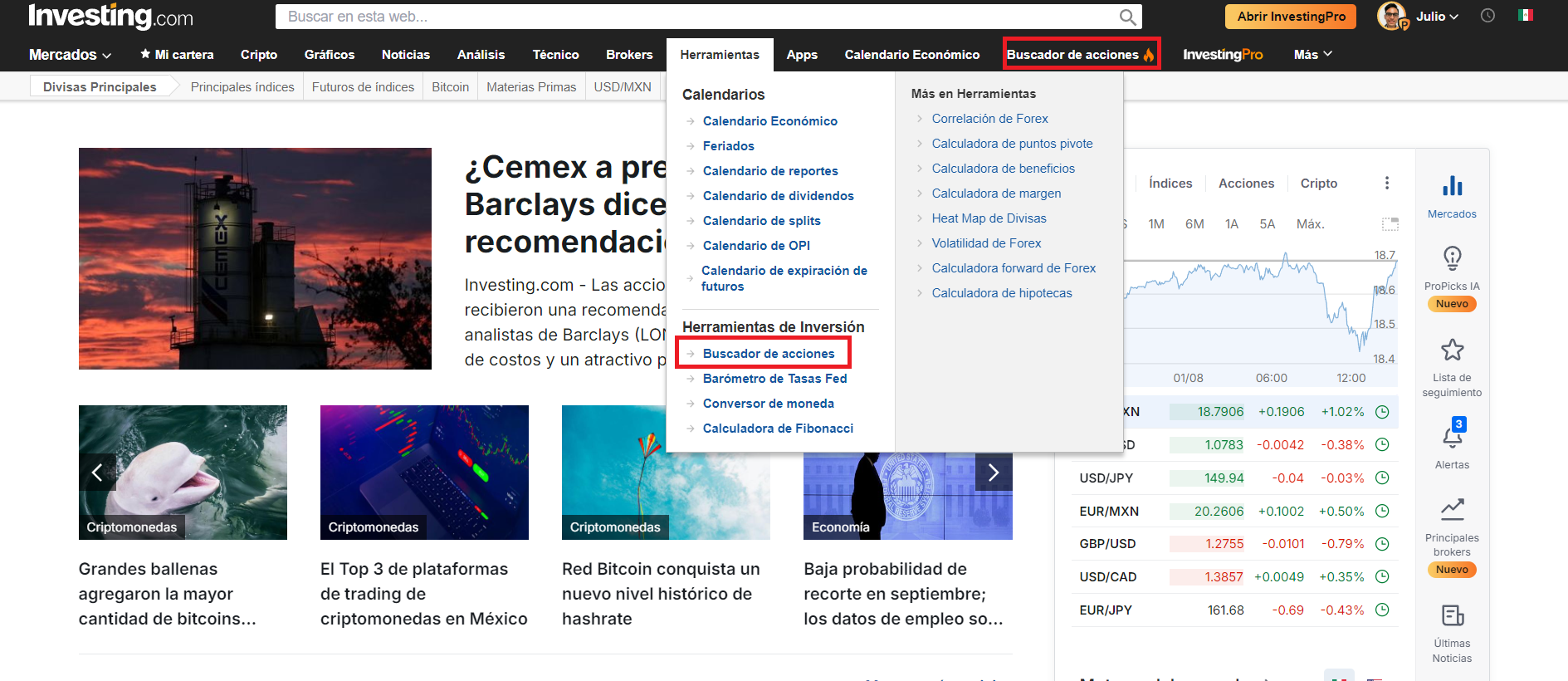Open Alertas bell icon
1568x681 pixels.
click(x=1452, y=437)
